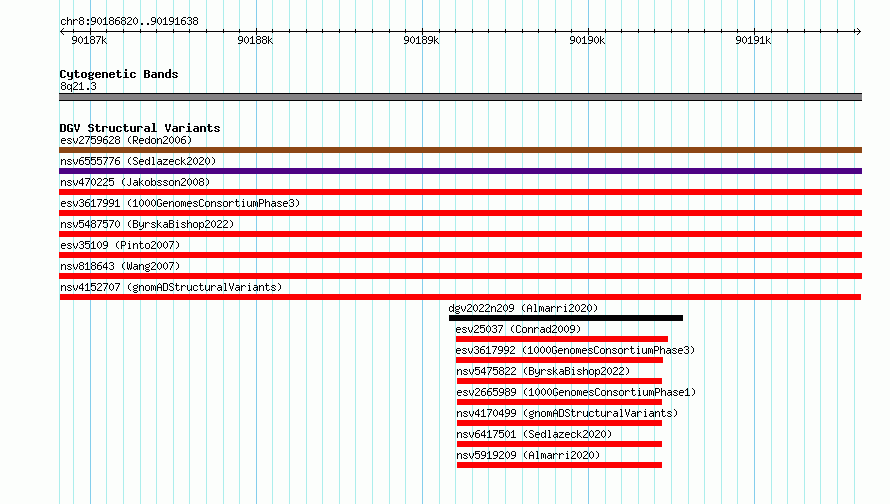Click the red esv3617991 variant bar
Viewport: 890px width, 504px height.
tap(460, 213)
